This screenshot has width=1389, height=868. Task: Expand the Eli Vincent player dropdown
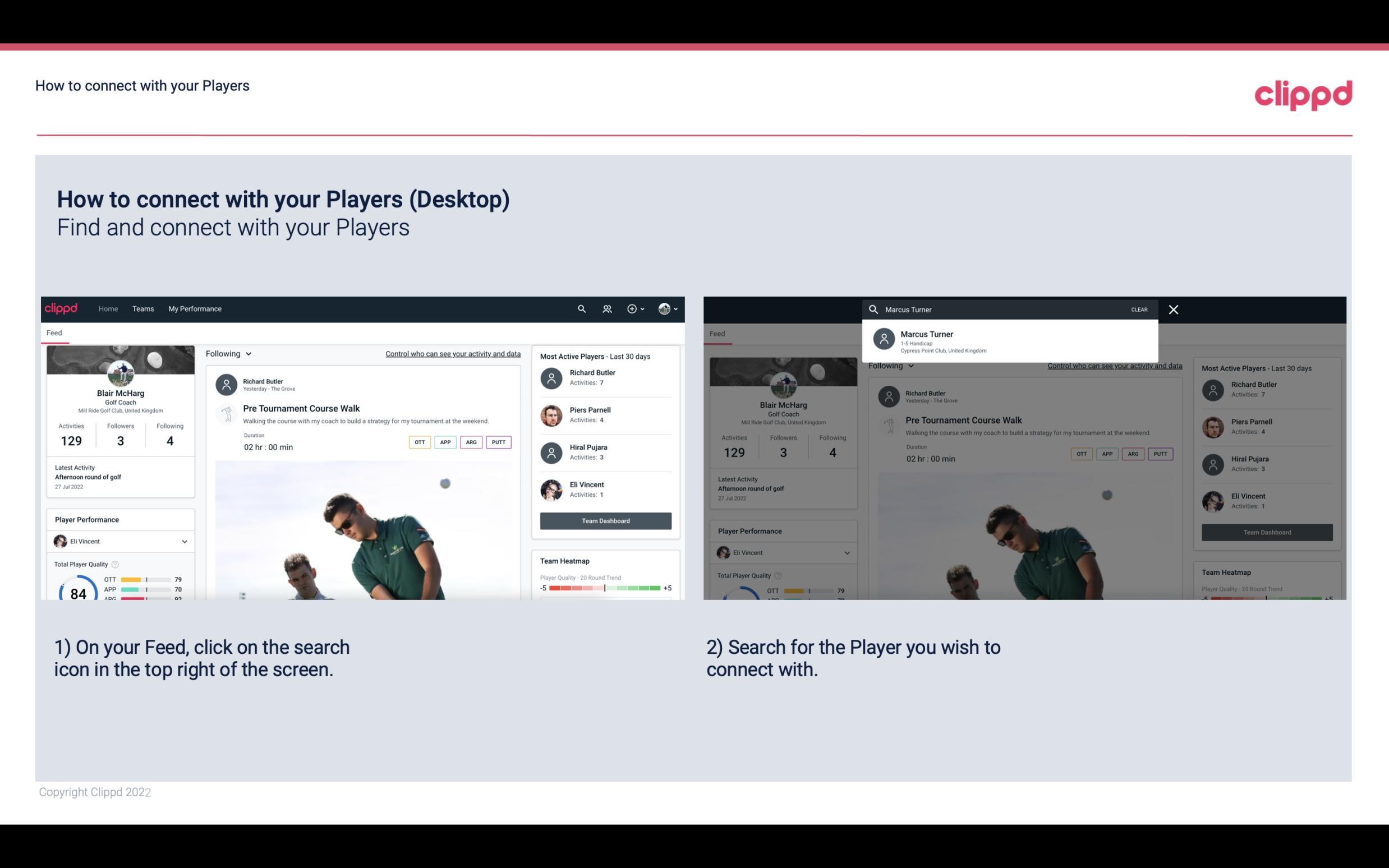click(185, 541)
